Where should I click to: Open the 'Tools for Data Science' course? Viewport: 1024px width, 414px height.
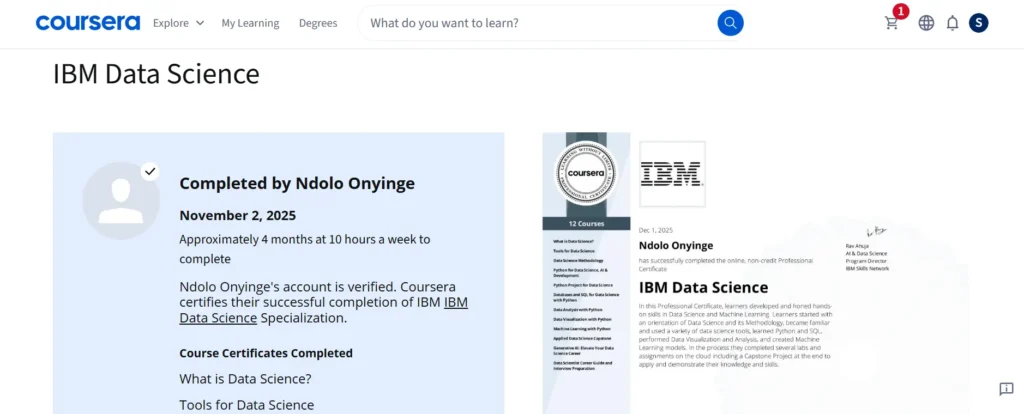pyautogui.click(x=246, y=405)
